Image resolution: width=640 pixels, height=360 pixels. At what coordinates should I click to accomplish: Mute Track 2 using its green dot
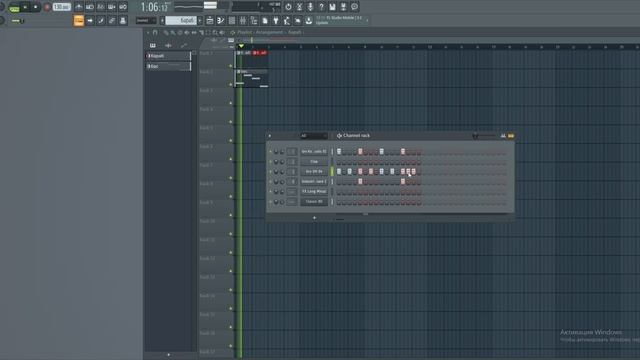(231, 84)
